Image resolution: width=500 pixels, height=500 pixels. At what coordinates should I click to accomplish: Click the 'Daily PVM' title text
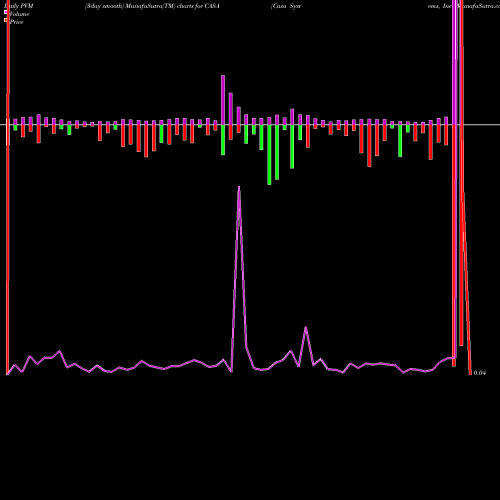(19, 6)
